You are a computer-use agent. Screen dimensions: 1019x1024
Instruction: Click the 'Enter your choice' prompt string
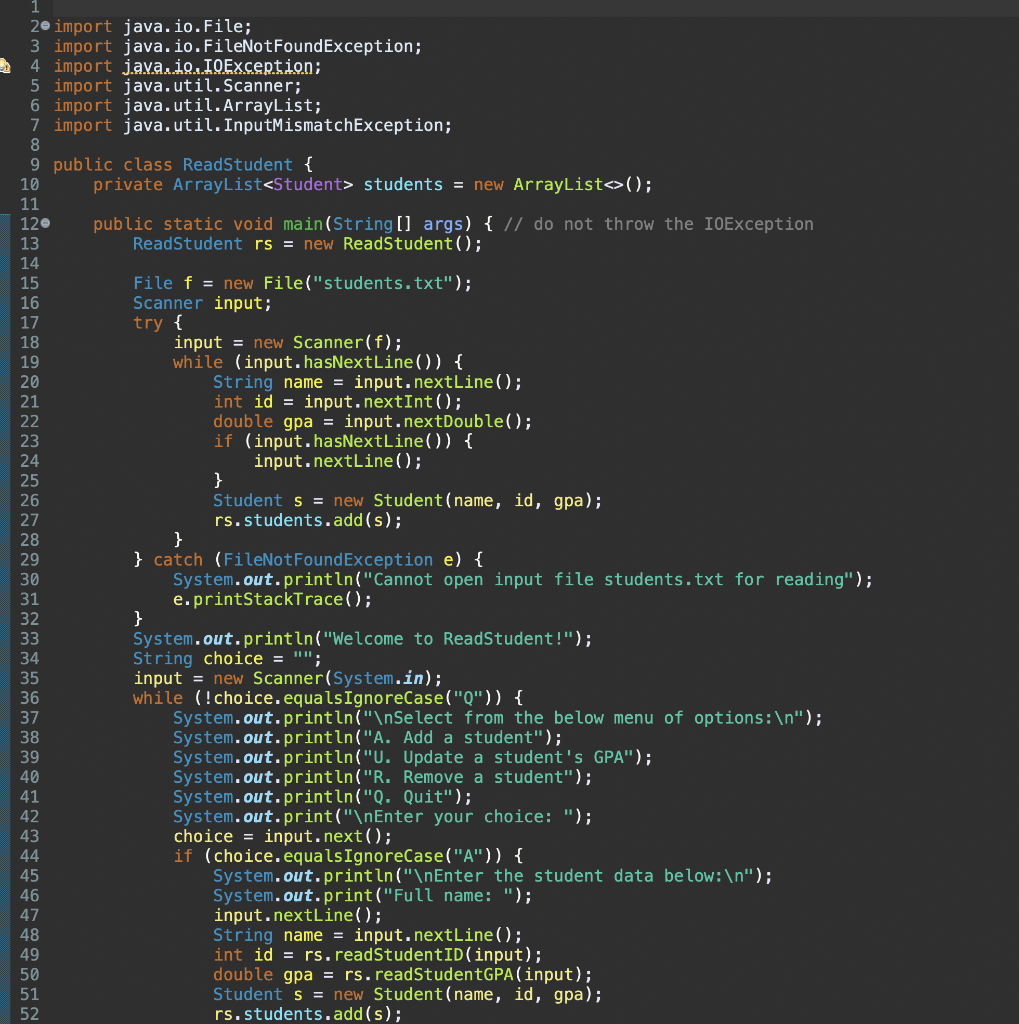click(458, 816)
